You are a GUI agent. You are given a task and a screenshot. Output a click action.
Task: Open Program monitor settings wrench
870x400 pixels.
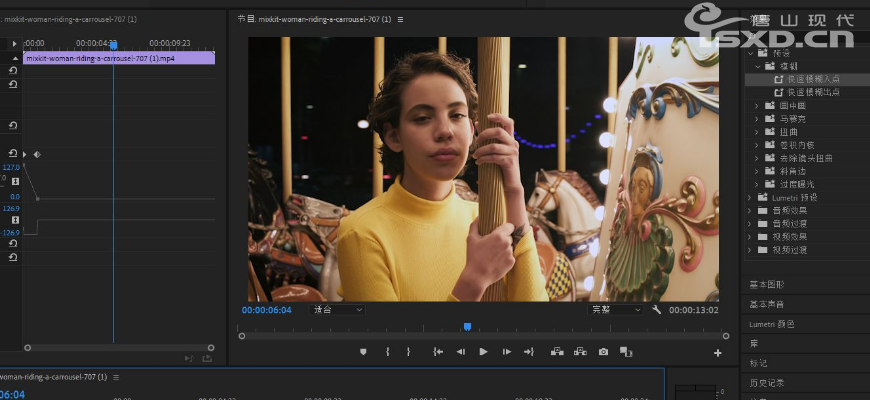point(656,310)
